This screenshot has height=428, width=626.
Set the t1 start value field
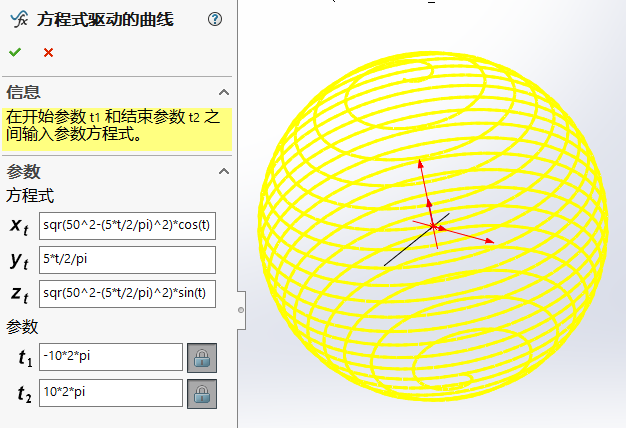[111, 357]
